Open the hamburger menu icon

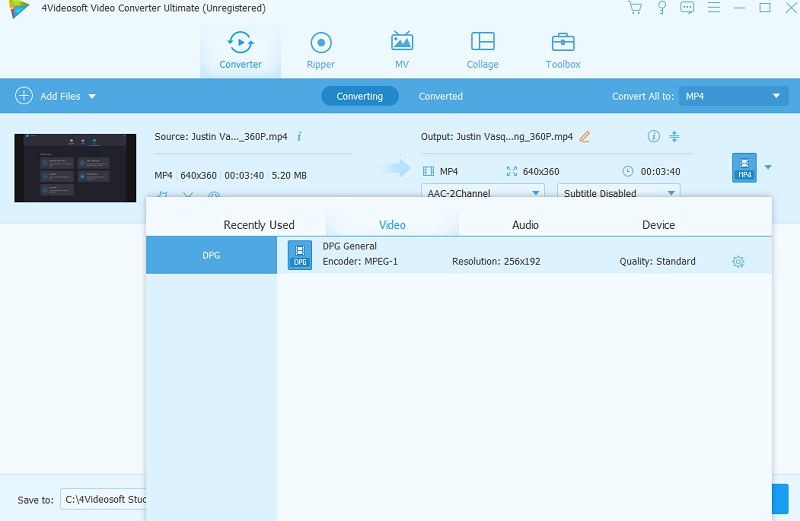(x=714, y=8)
